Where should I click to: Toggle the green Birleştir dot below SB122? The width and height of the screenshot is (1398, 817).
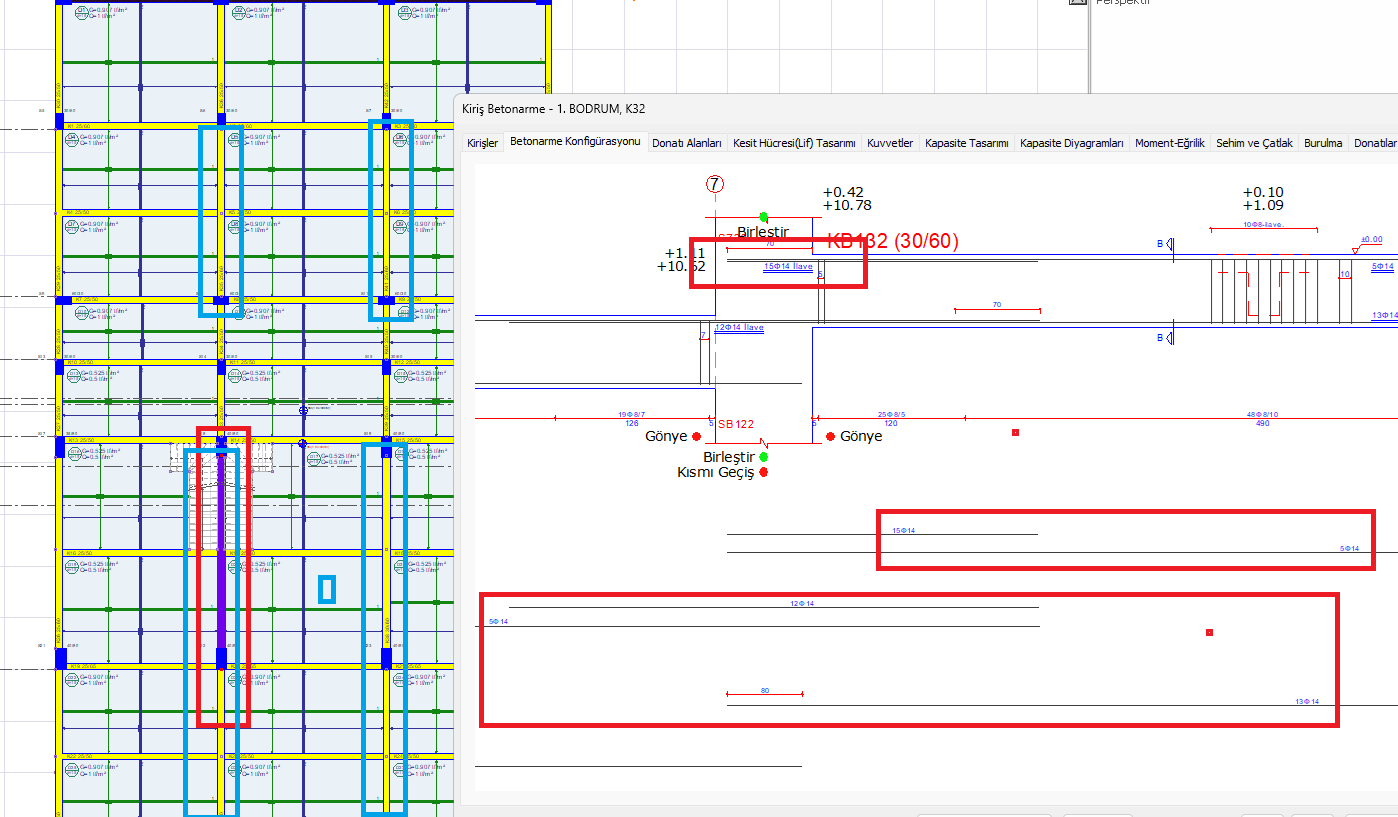pos(764,457)
